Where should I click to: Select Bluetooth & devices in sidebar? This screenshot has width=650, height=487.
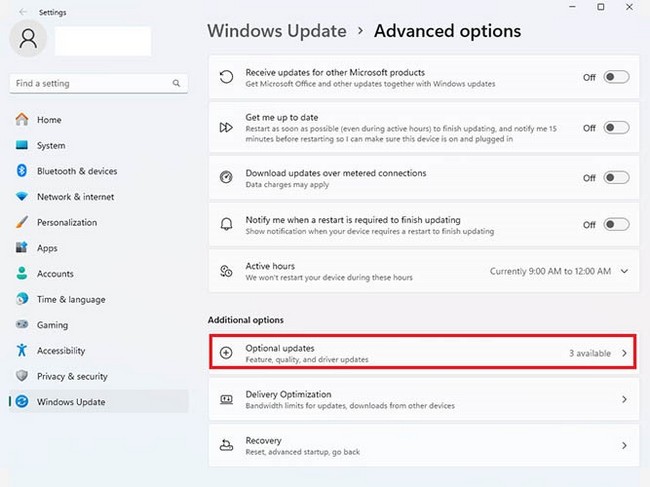[98, 171]
